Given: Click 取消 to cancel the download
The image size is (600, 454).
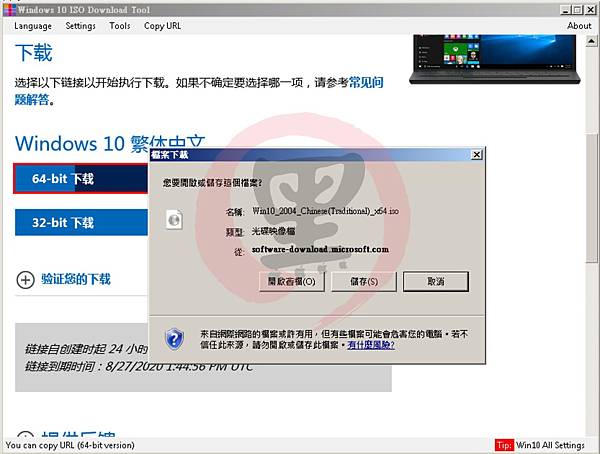Looking at the screenshot, I should pos(436,282).
